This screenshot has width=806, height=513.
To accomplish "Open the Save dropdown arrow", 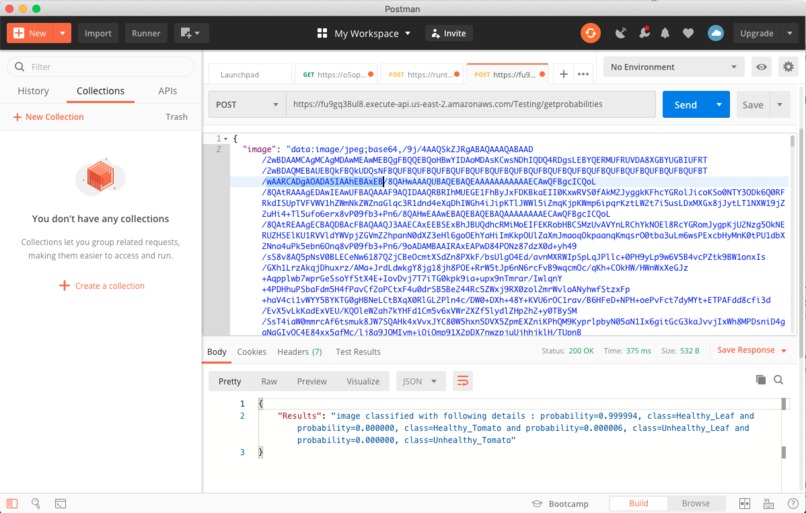I will (x=780, y=104).
